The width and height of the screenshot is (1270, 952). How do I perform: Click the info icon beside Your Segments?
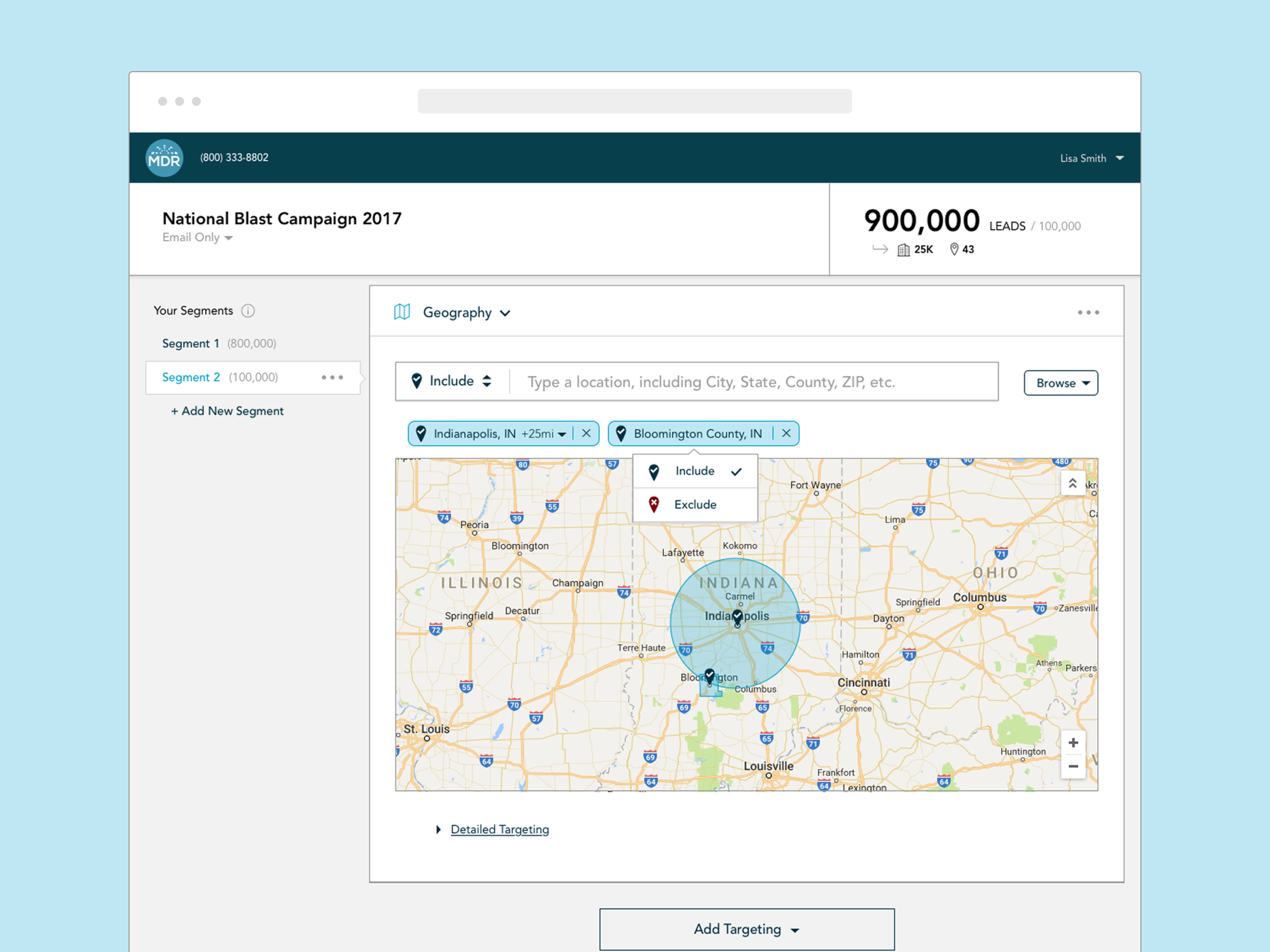coord(247,310)
